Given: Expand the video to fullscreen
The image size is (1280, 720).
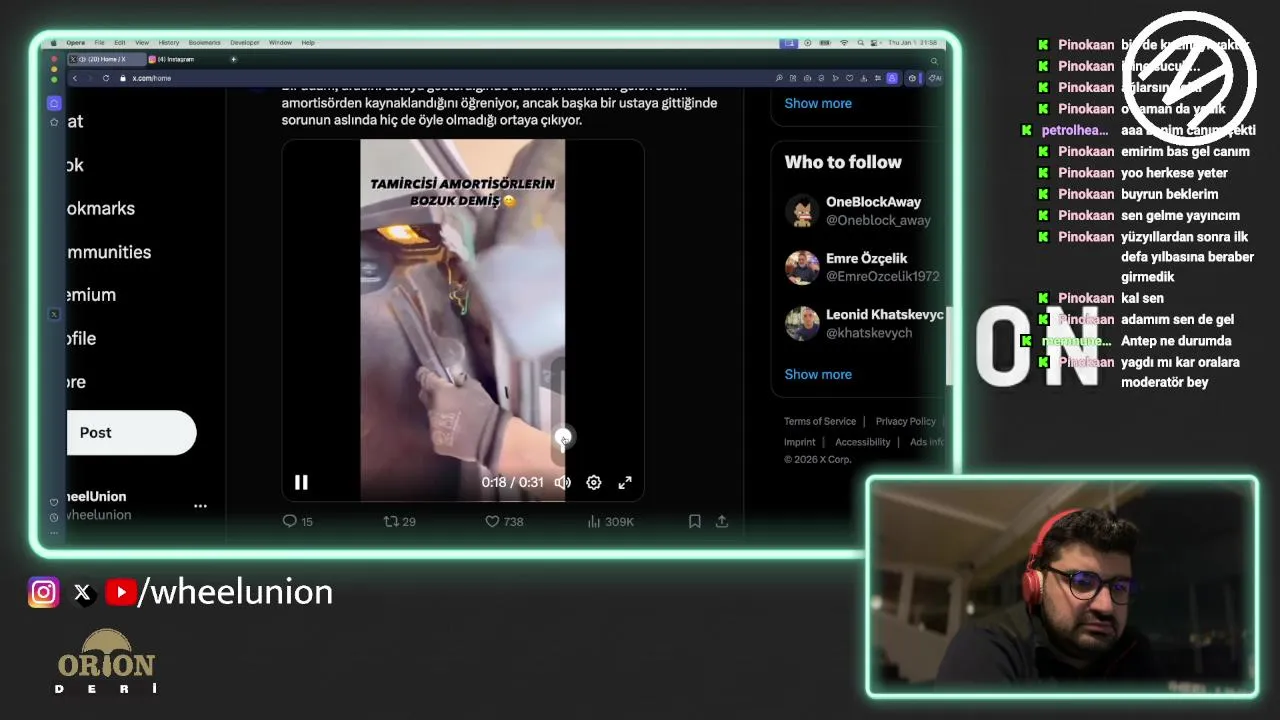Looking at the screenshot, I should 625,482.
